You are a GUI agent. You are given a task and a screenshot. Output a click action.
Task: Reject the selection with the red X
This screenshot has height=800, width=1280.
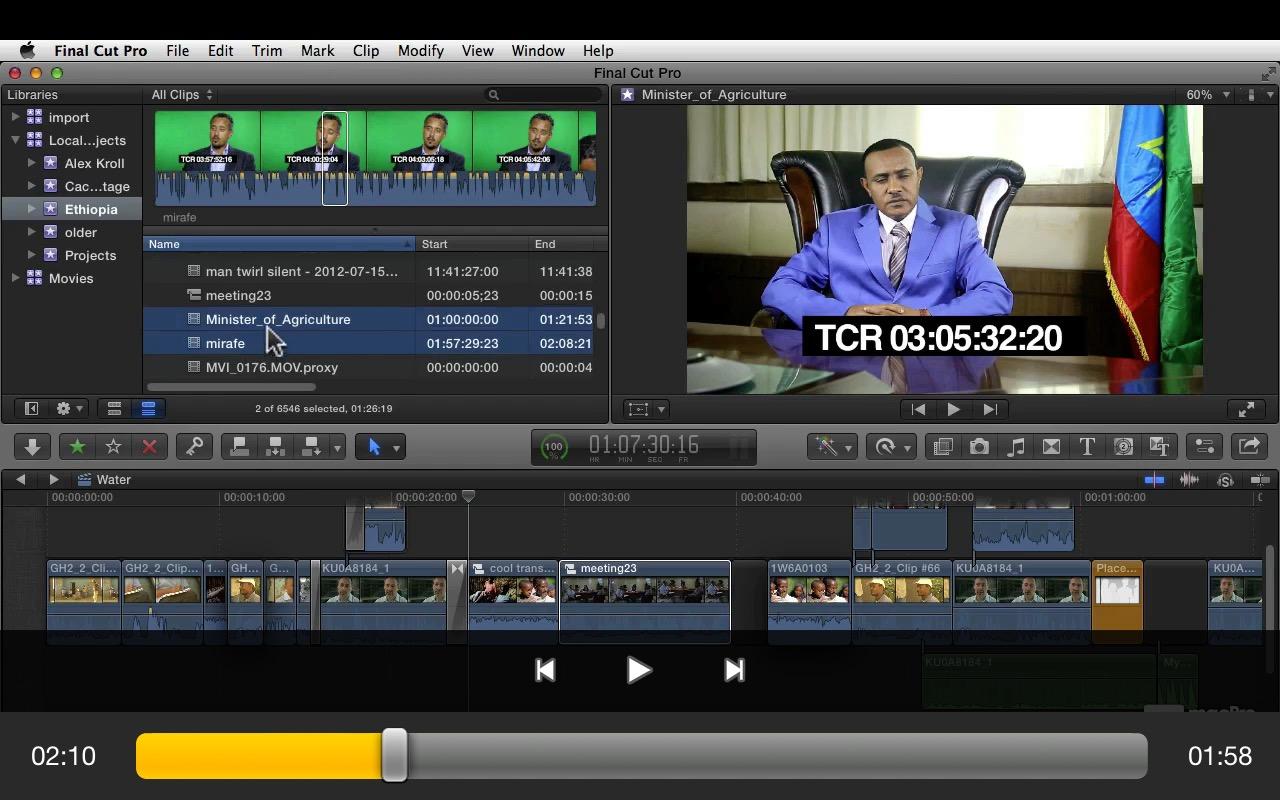(x=150, y=447)
